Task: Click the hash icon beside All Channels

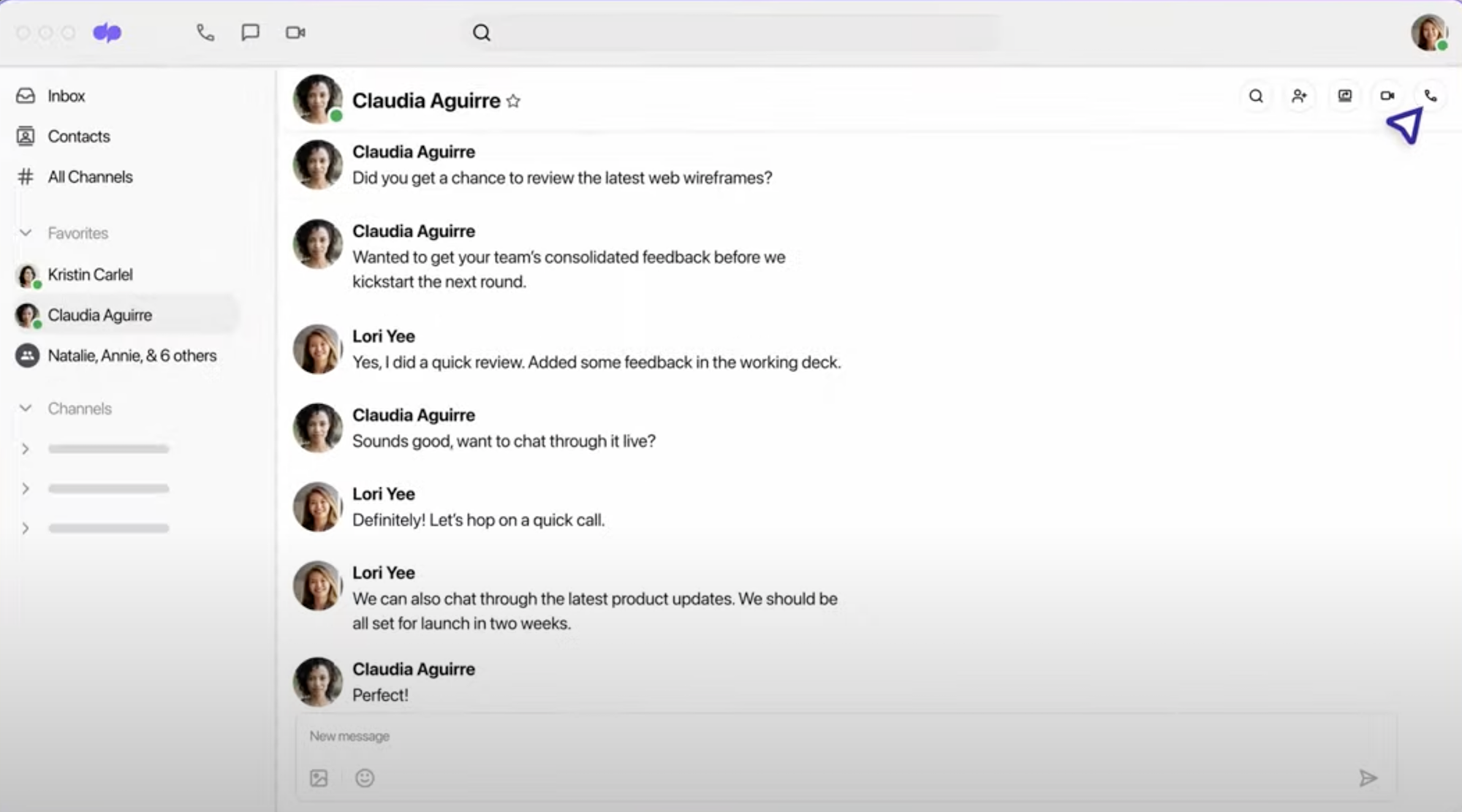Action: [x=26, y=177]
